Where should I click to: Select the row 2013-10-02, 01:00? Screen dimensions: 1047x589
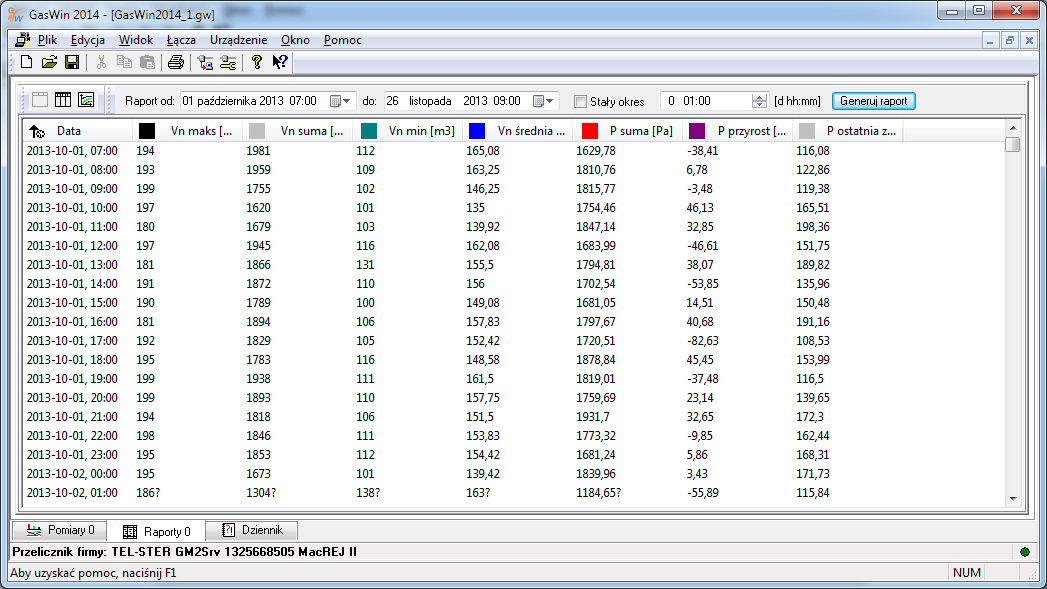[x=513, y=493]
